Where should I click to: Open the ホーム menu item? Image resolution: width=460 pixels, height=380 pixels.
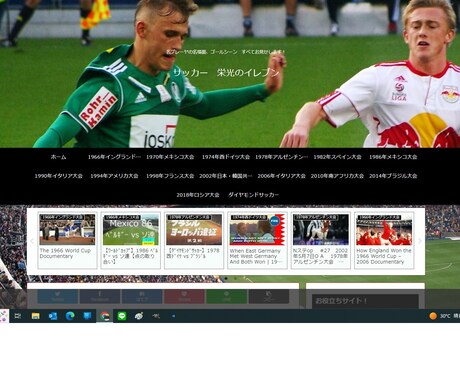point(58,157)
